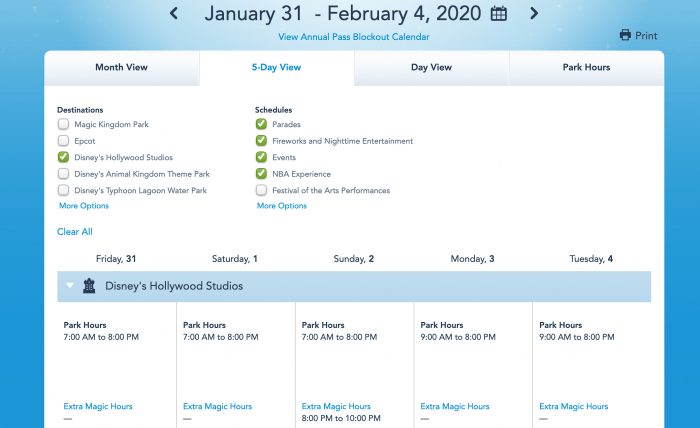Switch to the Month View tab
700x428 pixels.
click(x=121, y=68)
